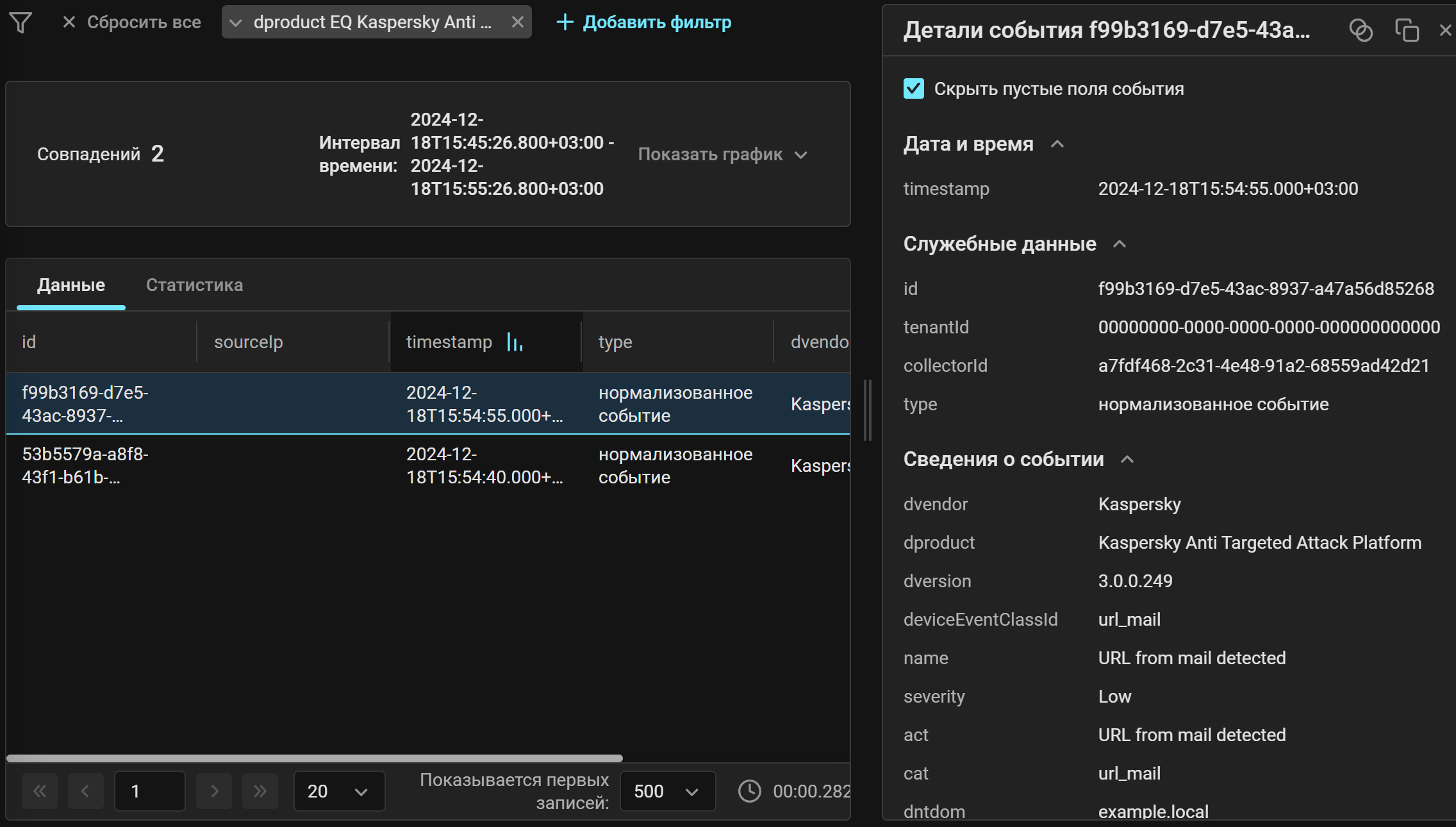Click the page number input field
The width and height of the screenshot is (1456, 827).
[x=150, y=791]
